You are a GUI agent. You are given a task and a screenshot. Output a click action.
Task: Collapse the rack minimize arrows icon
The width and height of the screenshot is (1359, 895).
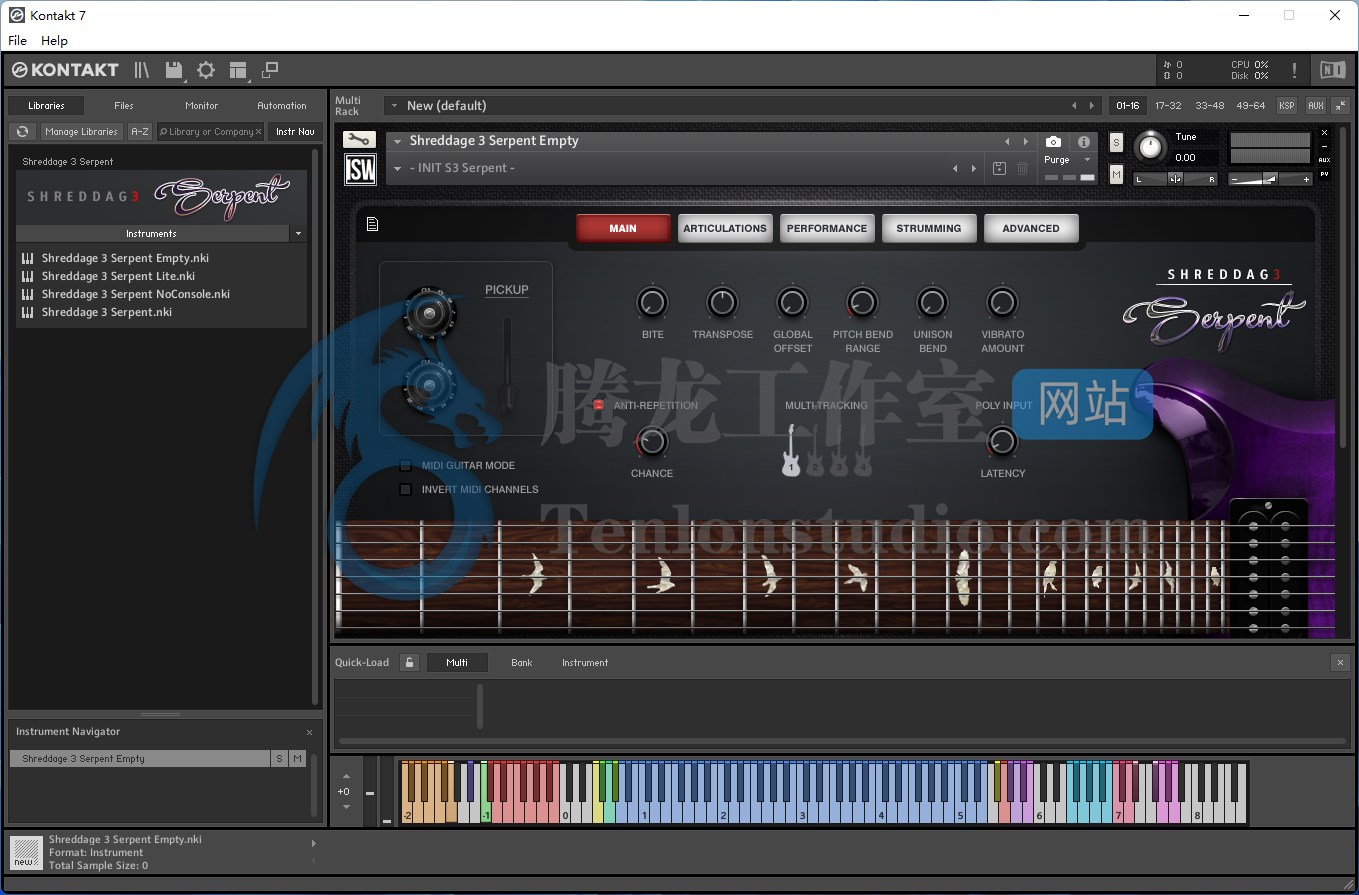(x=1340, y=105)
